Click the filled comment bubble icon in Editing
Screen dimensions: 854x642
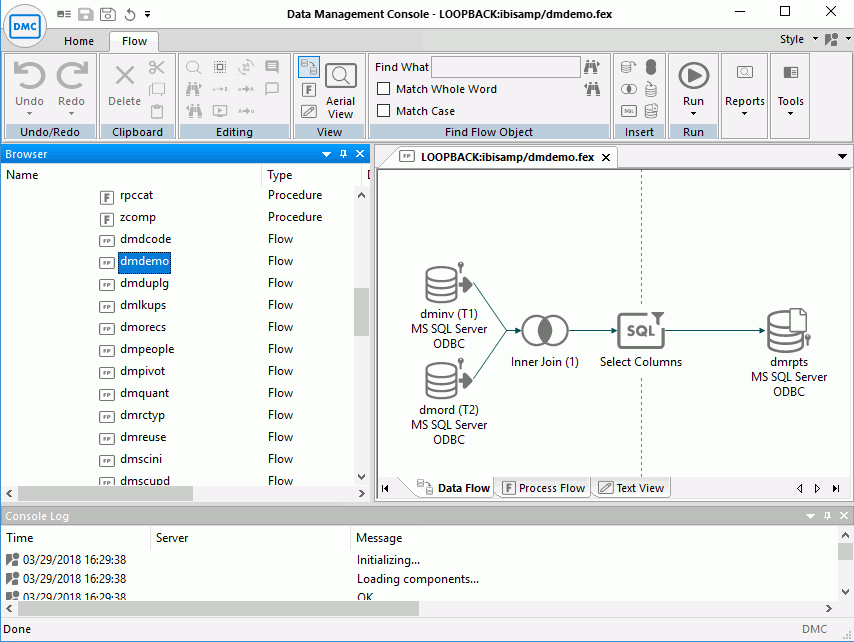[x=272, y=67]
